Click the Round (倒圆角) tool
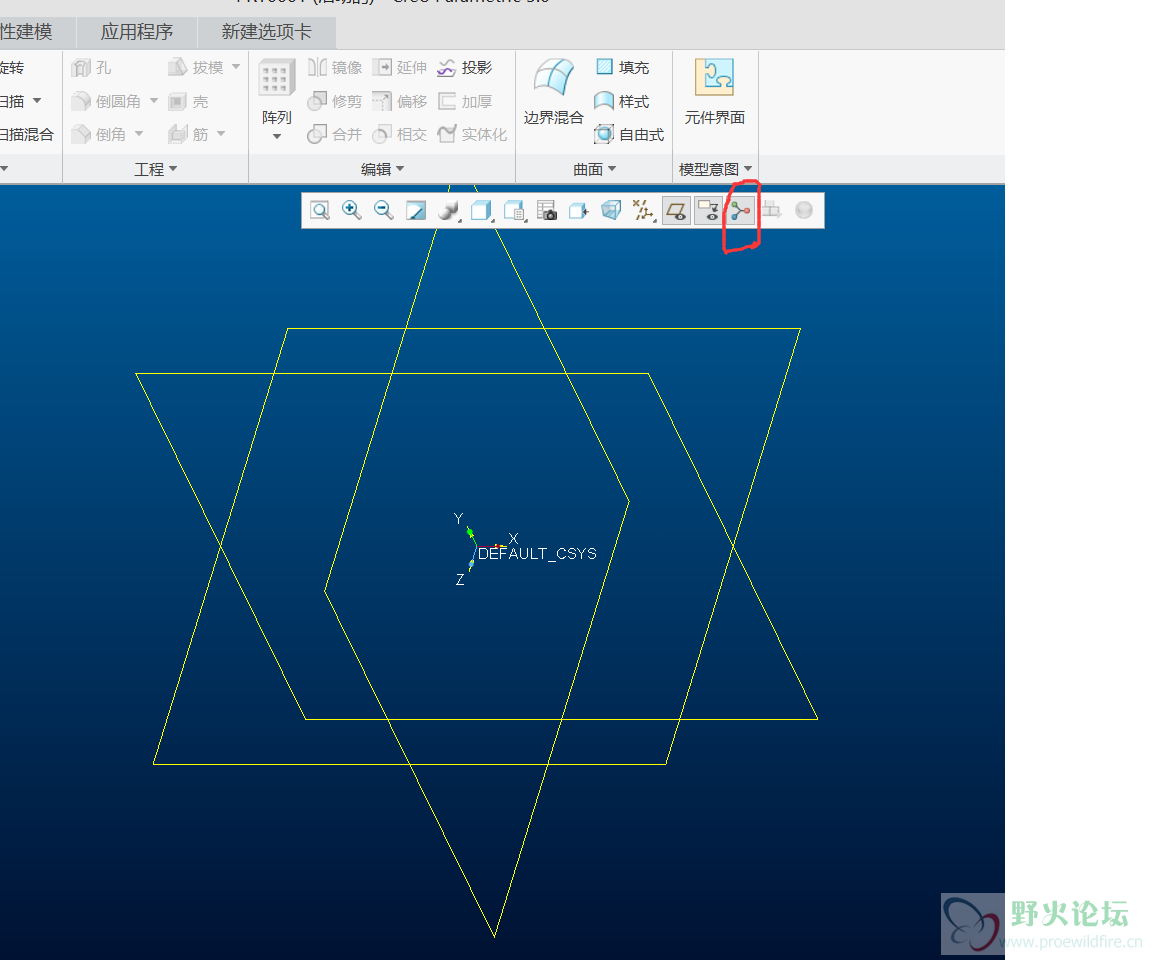Image resolution: width=1152 pixels, height=960 pixels. pyautogui.click(x=107, y=101)
